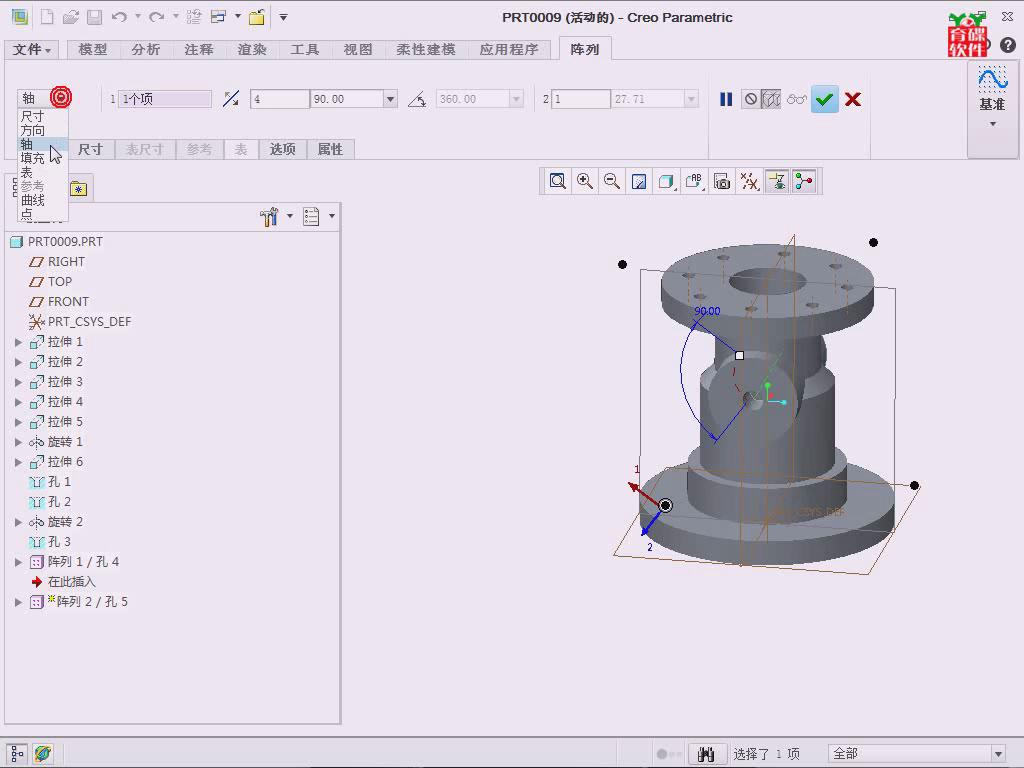Click the browser toggle icon in status bar

pos(43,754)
